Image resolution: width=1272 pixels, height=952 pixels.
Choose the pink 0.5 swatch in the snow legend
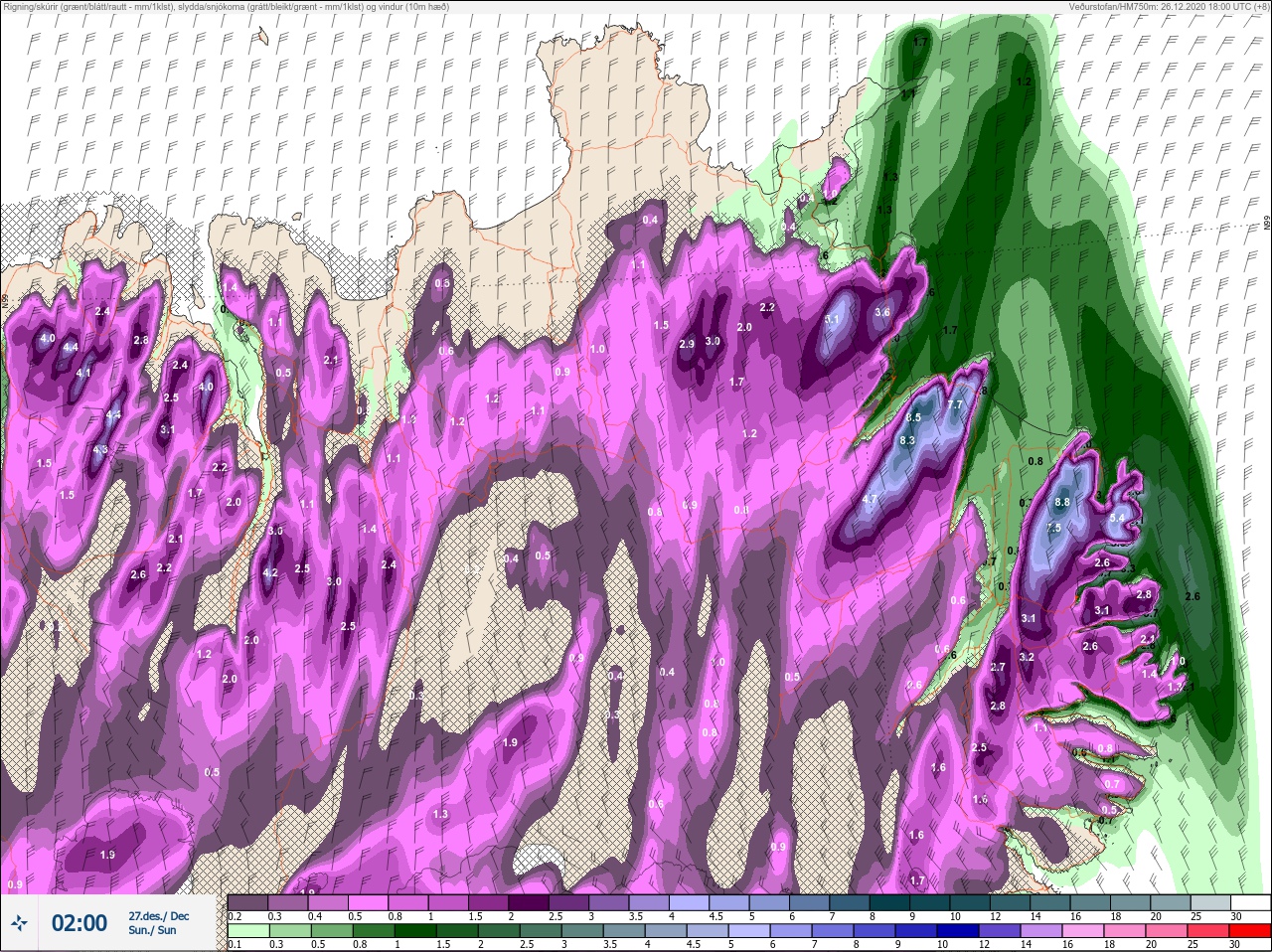[x=368, y=902]
